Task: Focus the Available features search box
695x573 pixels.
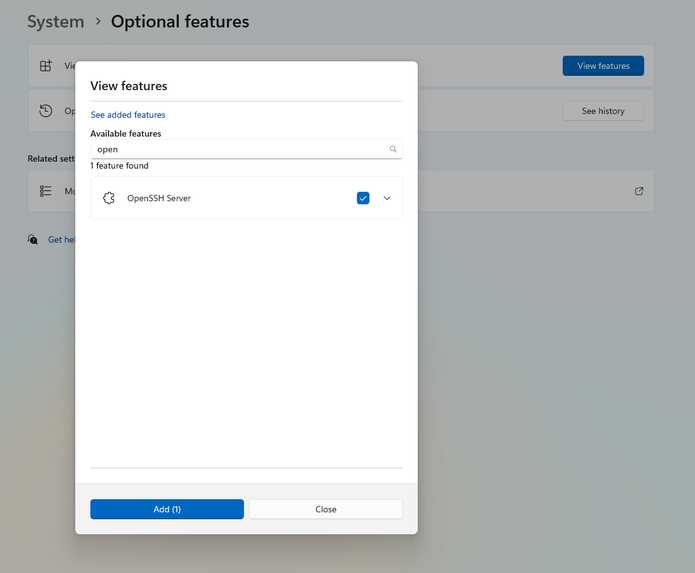Action: [240, 149]
